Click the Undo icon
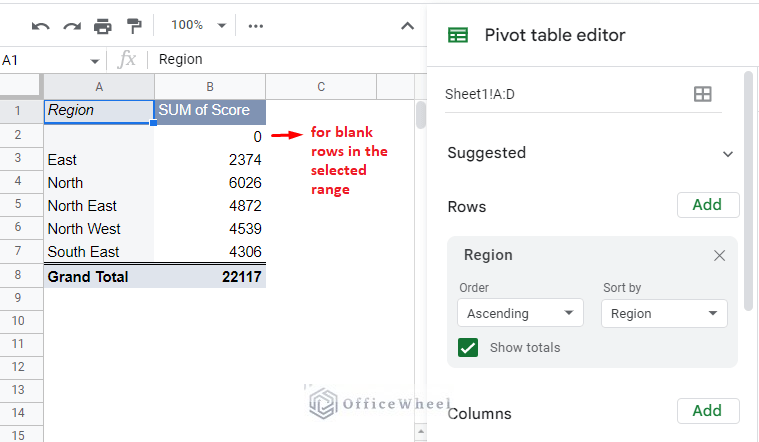Screen dimensions: 759x442 (41, 25)
